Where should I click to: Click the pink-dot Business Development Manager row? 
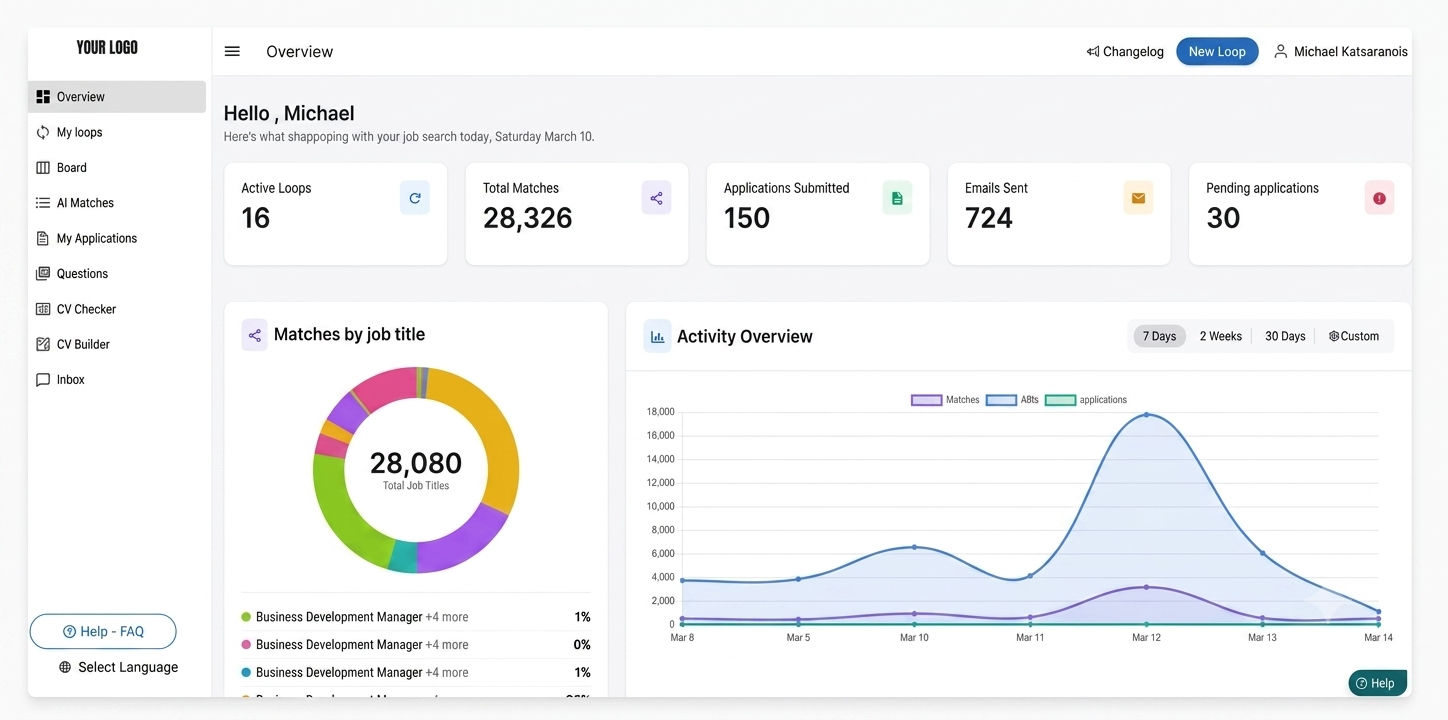coord(416,645)
